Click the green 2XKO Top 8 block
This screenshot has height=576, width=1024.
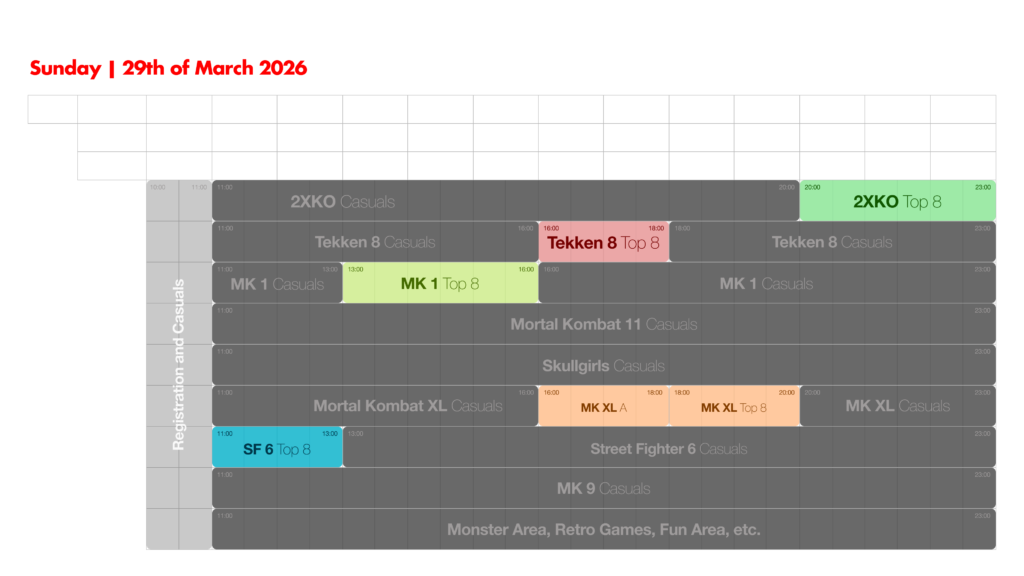point(897,201)
